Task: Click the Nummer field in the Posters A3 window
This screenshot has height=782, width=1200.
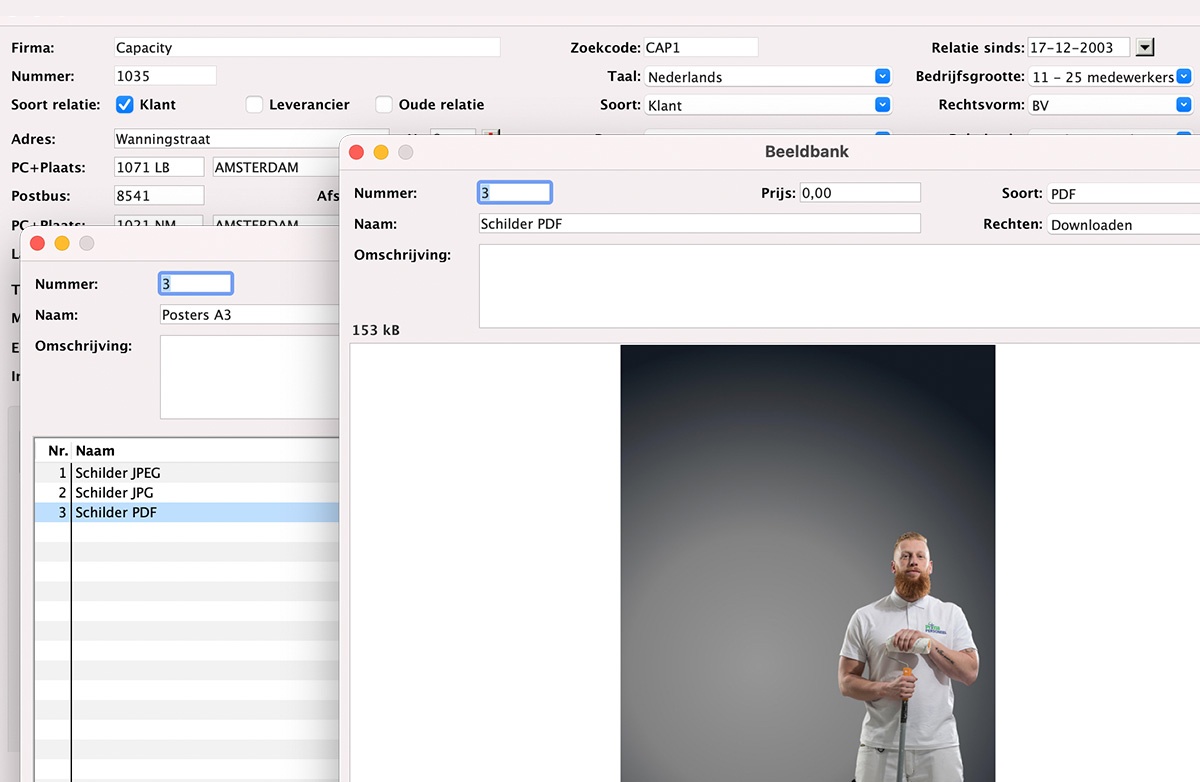Action: pyautogui.click(x=196, y=284)
